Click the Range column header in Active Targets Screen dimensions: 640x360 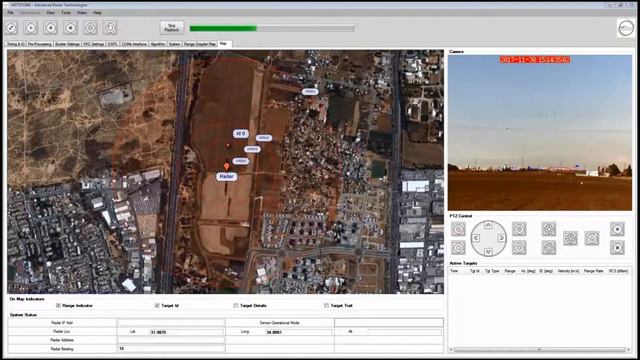tap(510, 271)
